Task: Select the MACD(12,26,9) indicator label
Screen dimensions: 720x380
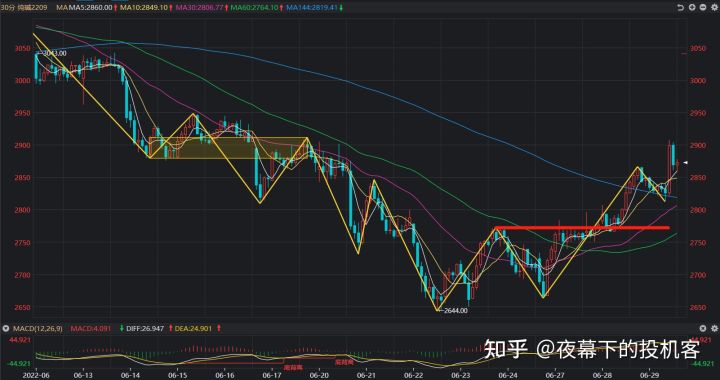Action: coord(38,329)
